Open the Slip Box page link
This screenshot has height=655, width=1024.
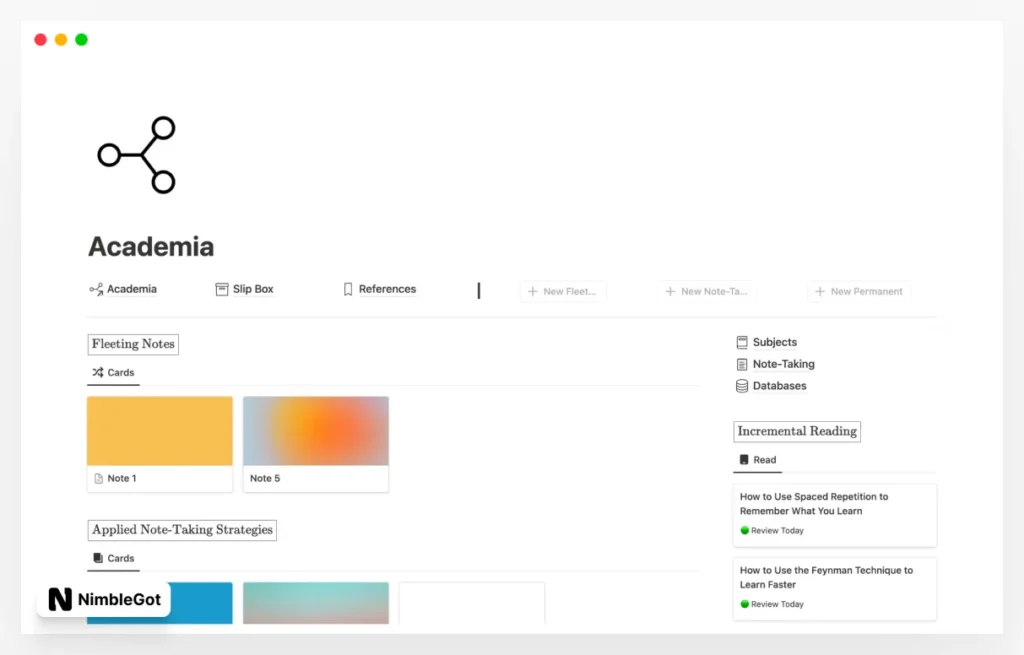click(253, 289)
